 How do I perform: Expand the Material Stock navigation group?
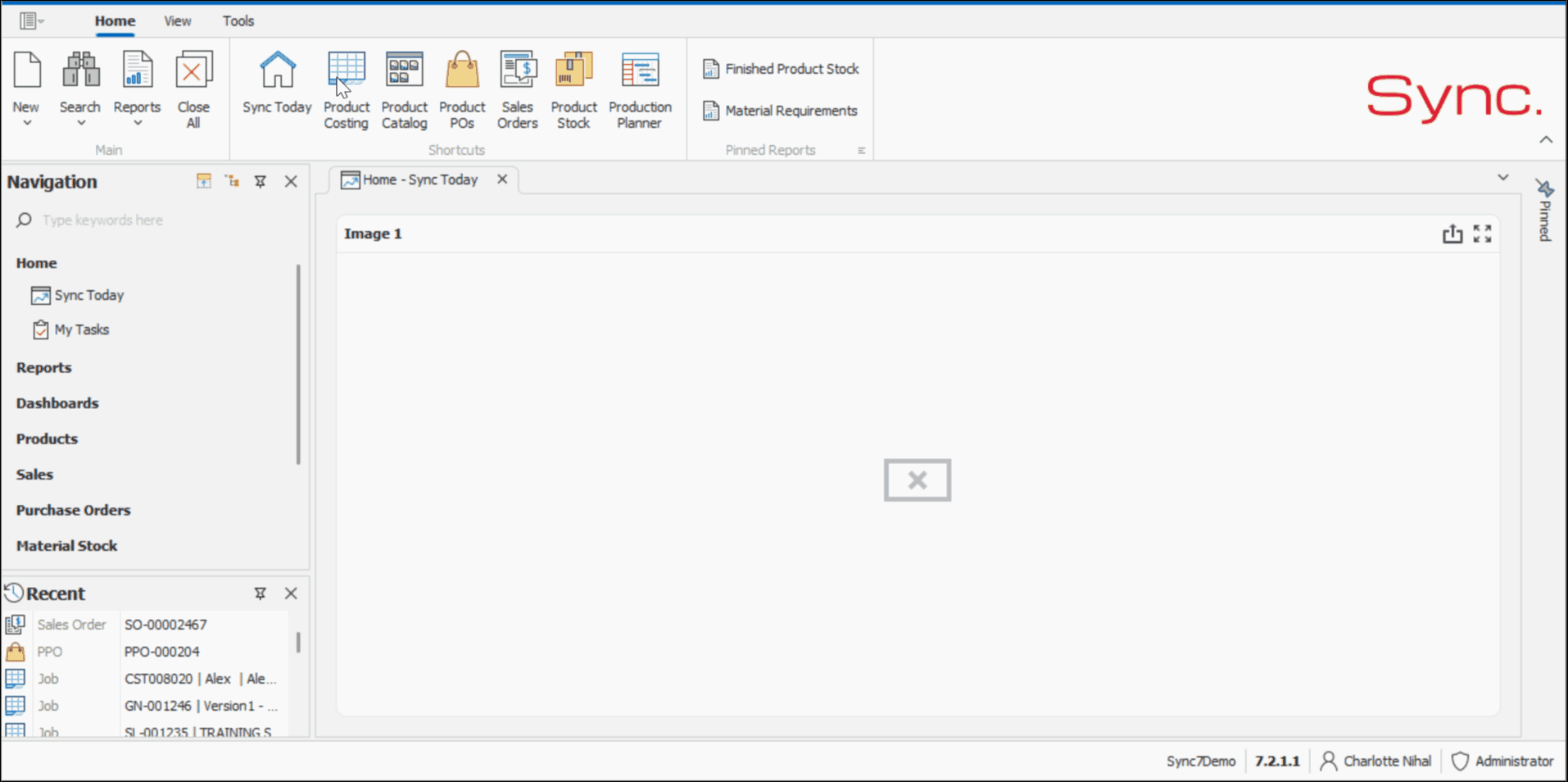click(66, 546)
